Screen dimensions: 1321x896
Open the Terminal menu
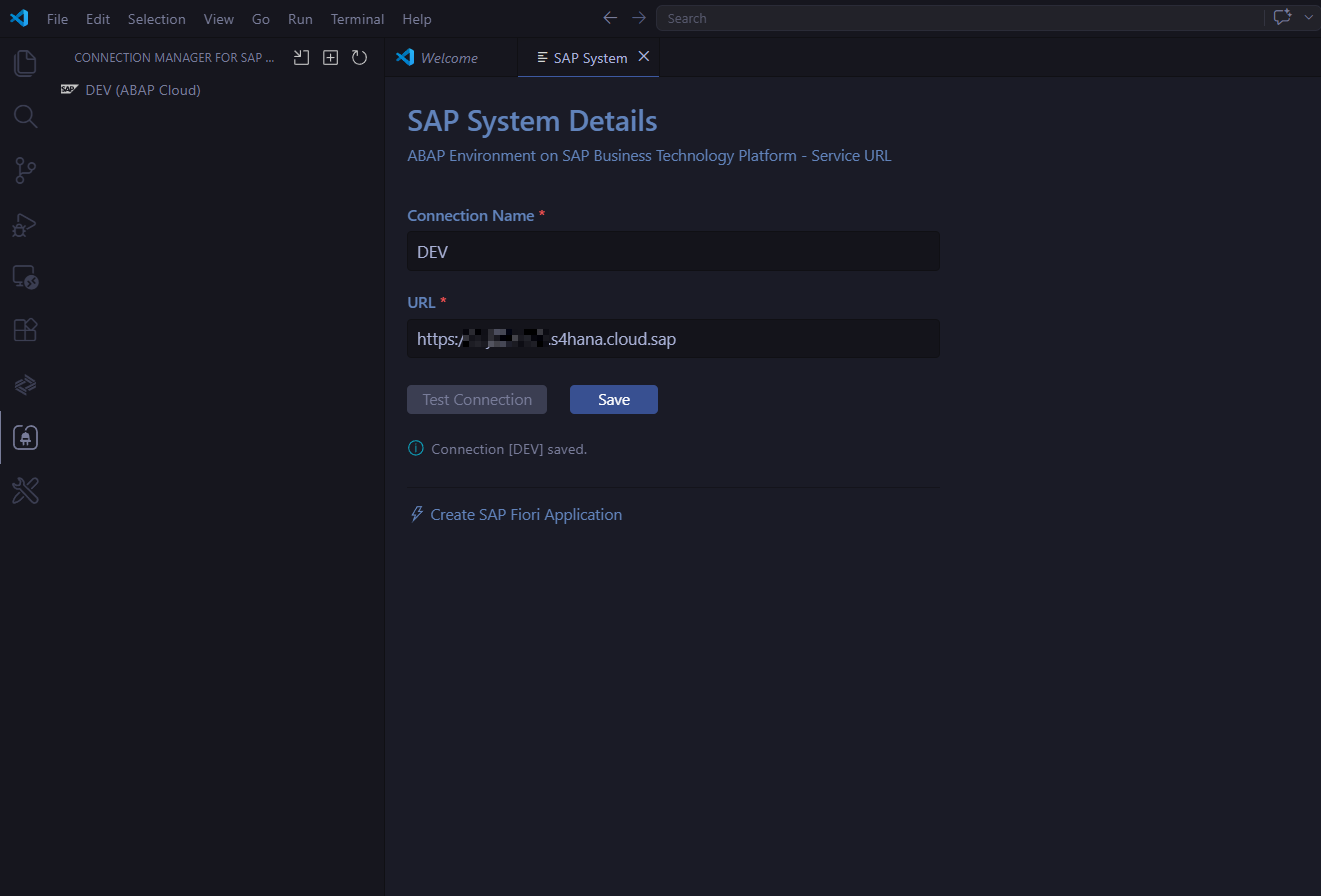(358, 19)
